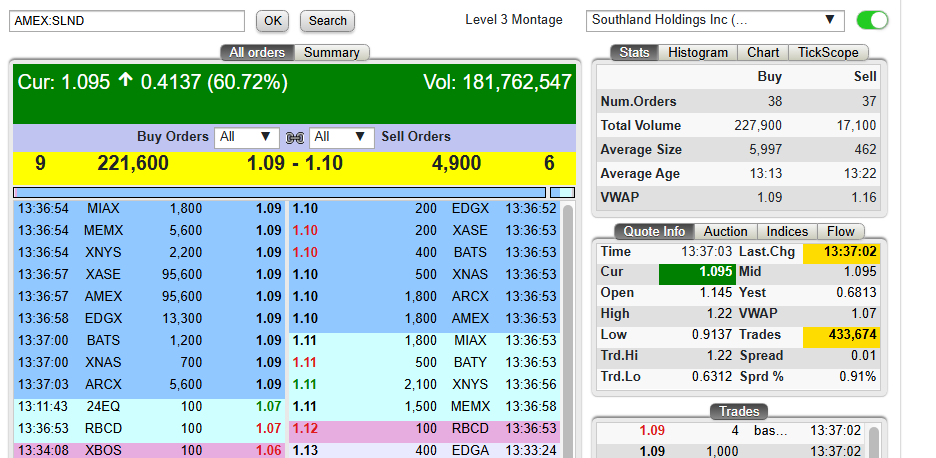The height and width of the screenshot is (458, 936).
Task: Click the XNYS 2,100 sell order row
Action: click(424, 385)
